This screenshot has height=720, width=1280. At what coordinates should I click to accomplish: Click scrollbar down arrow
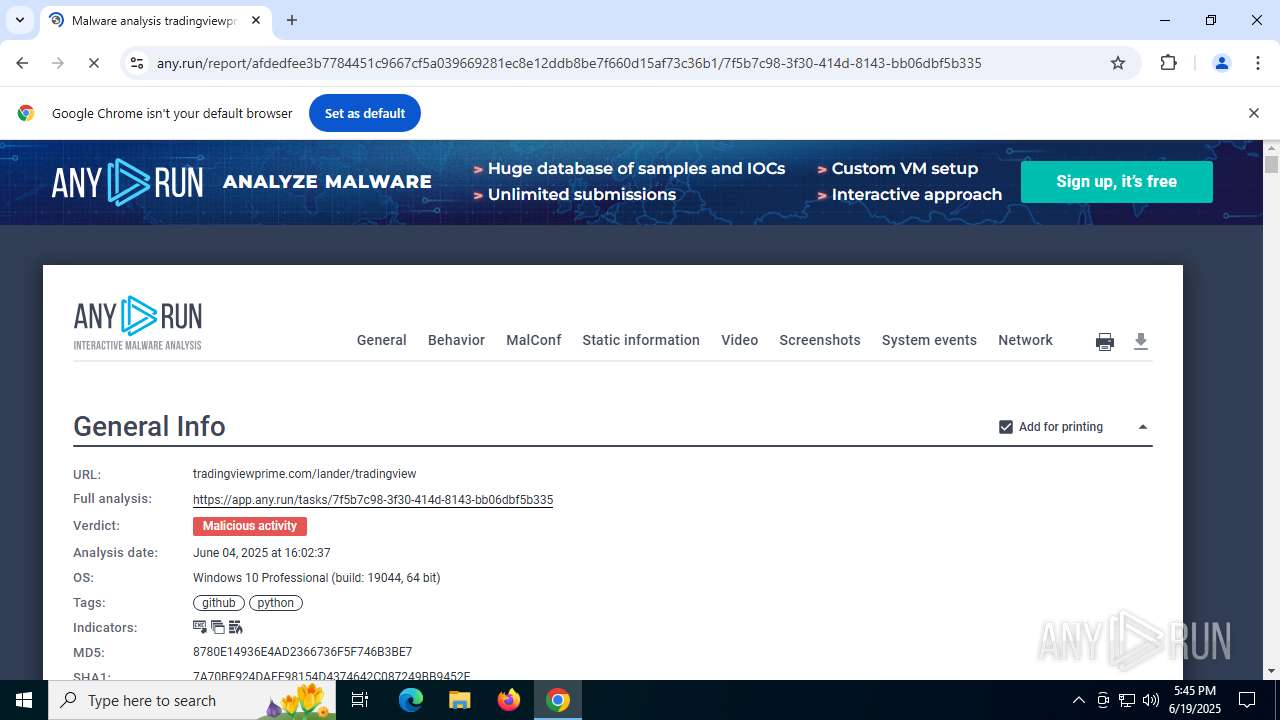1271,671
